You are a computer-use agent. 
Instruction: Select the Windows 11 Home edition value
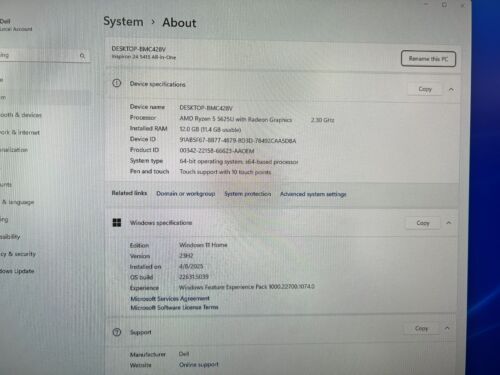click(x=203, y=245)
